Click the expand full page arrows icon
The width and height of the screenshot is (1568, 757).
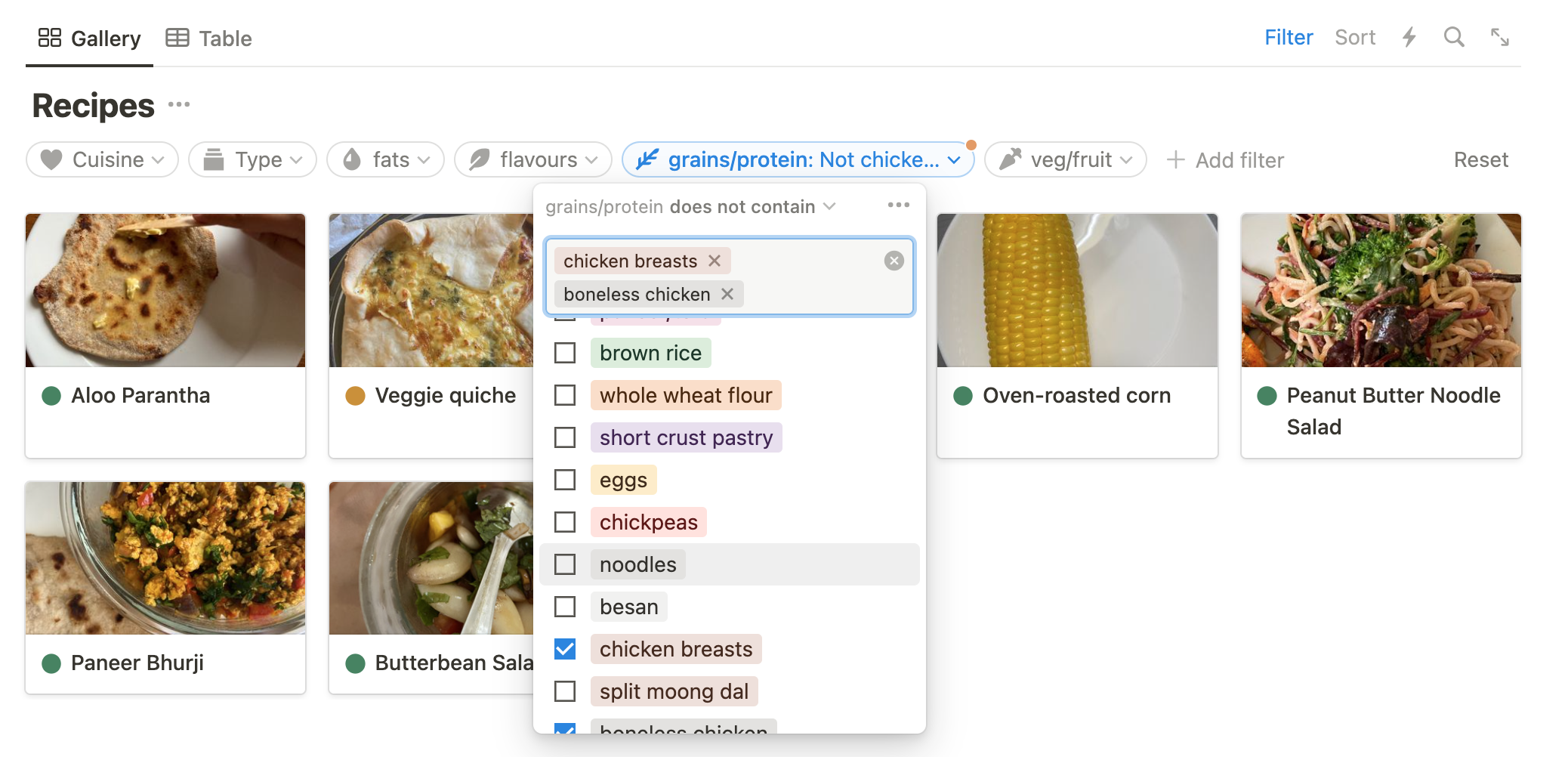[1499, 37]
